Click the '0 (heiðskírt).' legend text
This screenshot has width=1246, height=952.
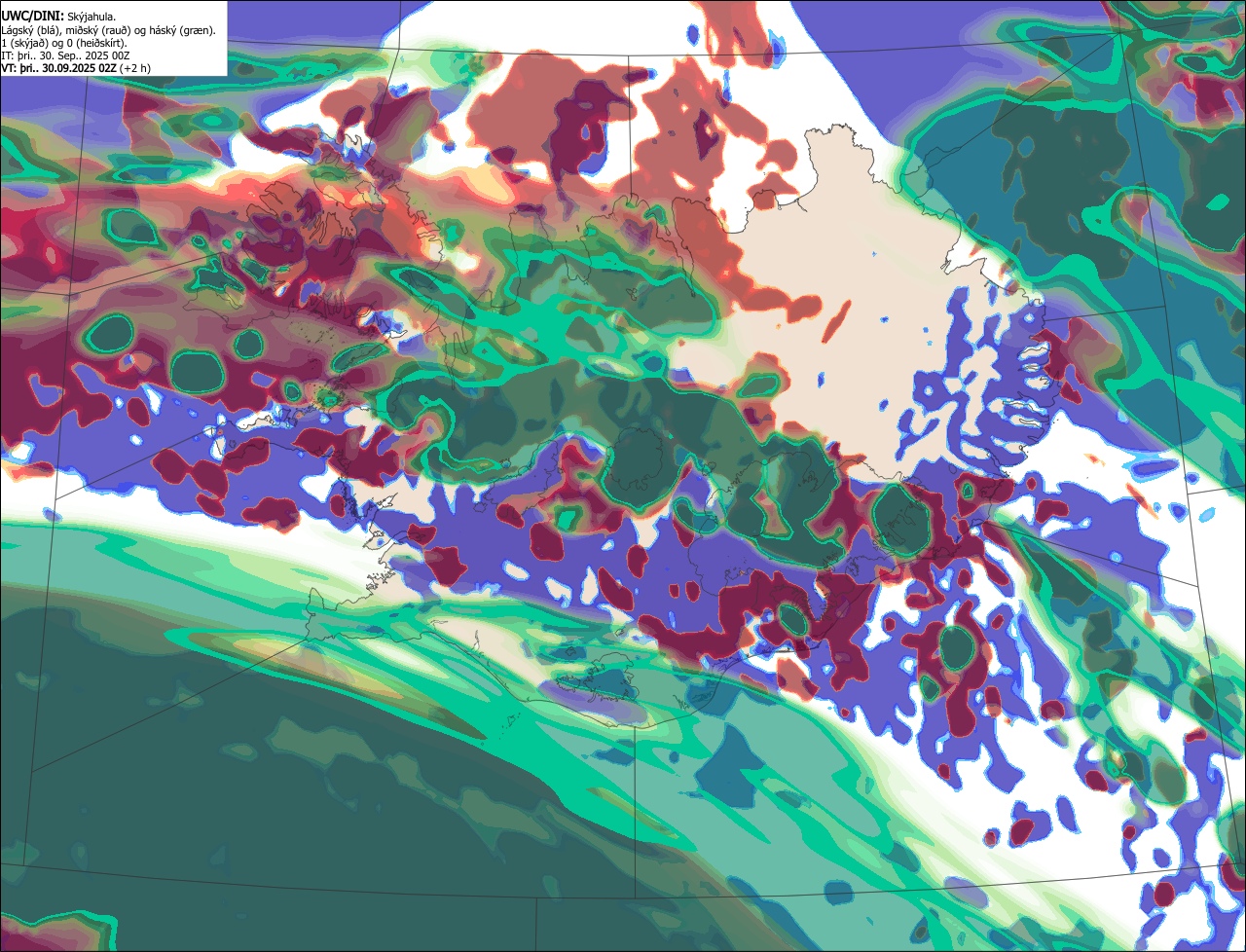pyautogui.click(x=96, y=44)
